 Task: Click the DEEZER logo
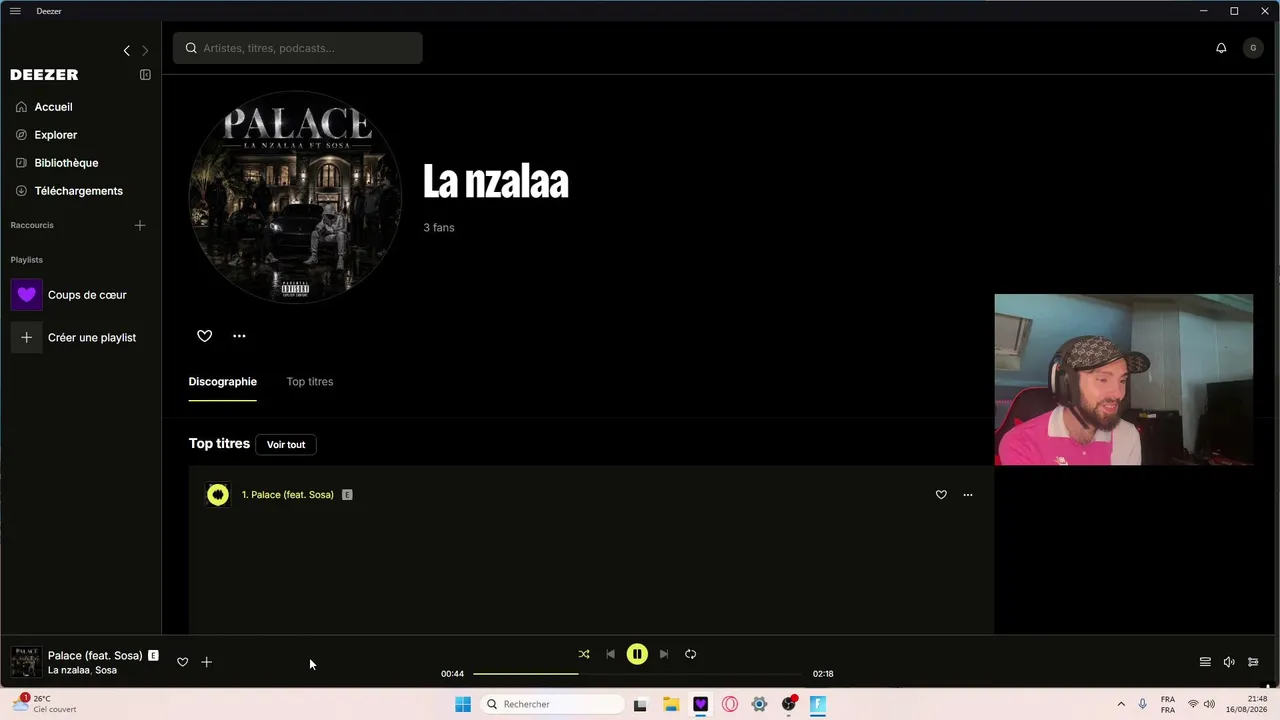tap(44, 75)
